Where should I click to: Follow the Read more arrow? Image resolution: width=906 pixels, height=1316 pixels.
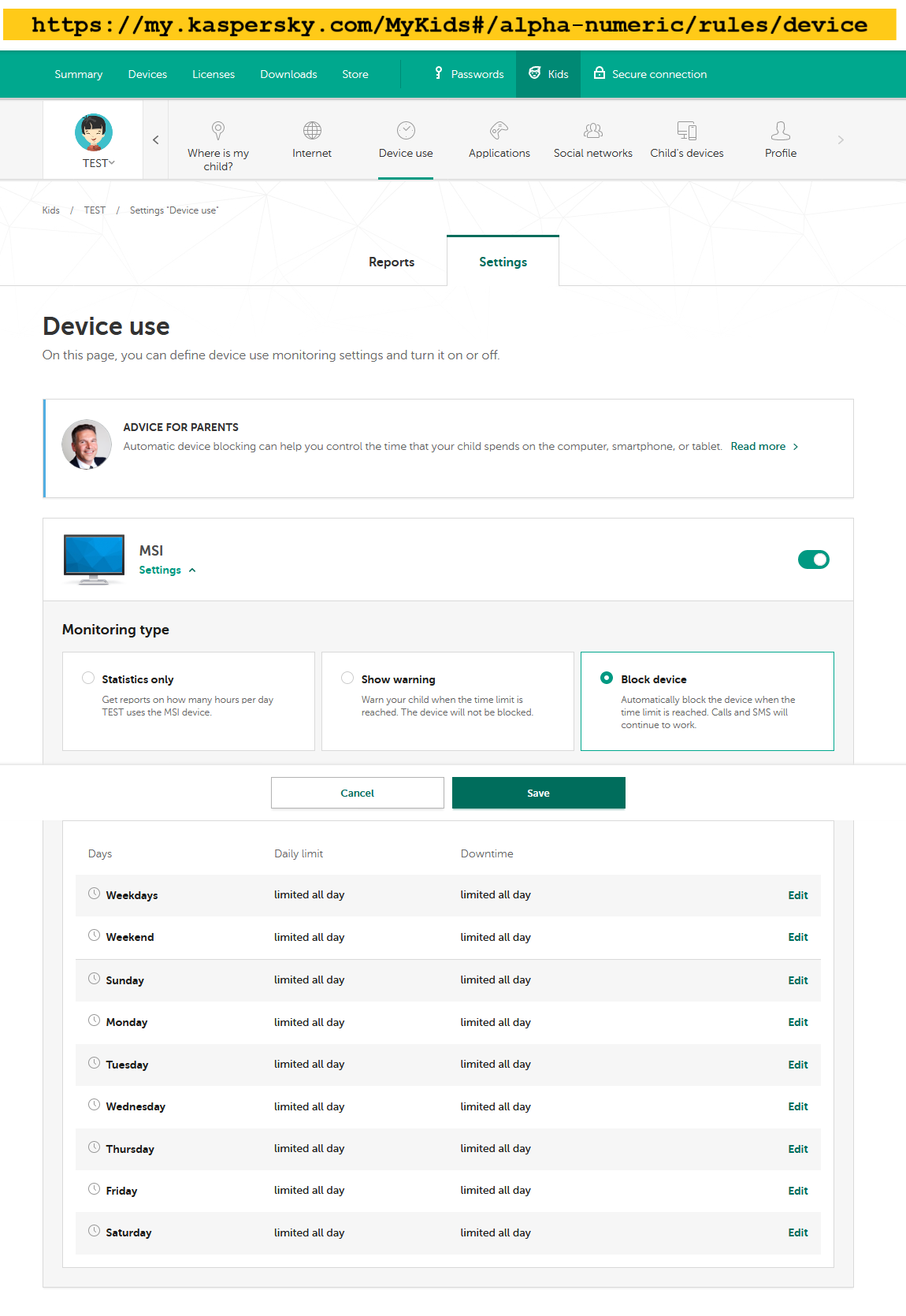(796, 447)
